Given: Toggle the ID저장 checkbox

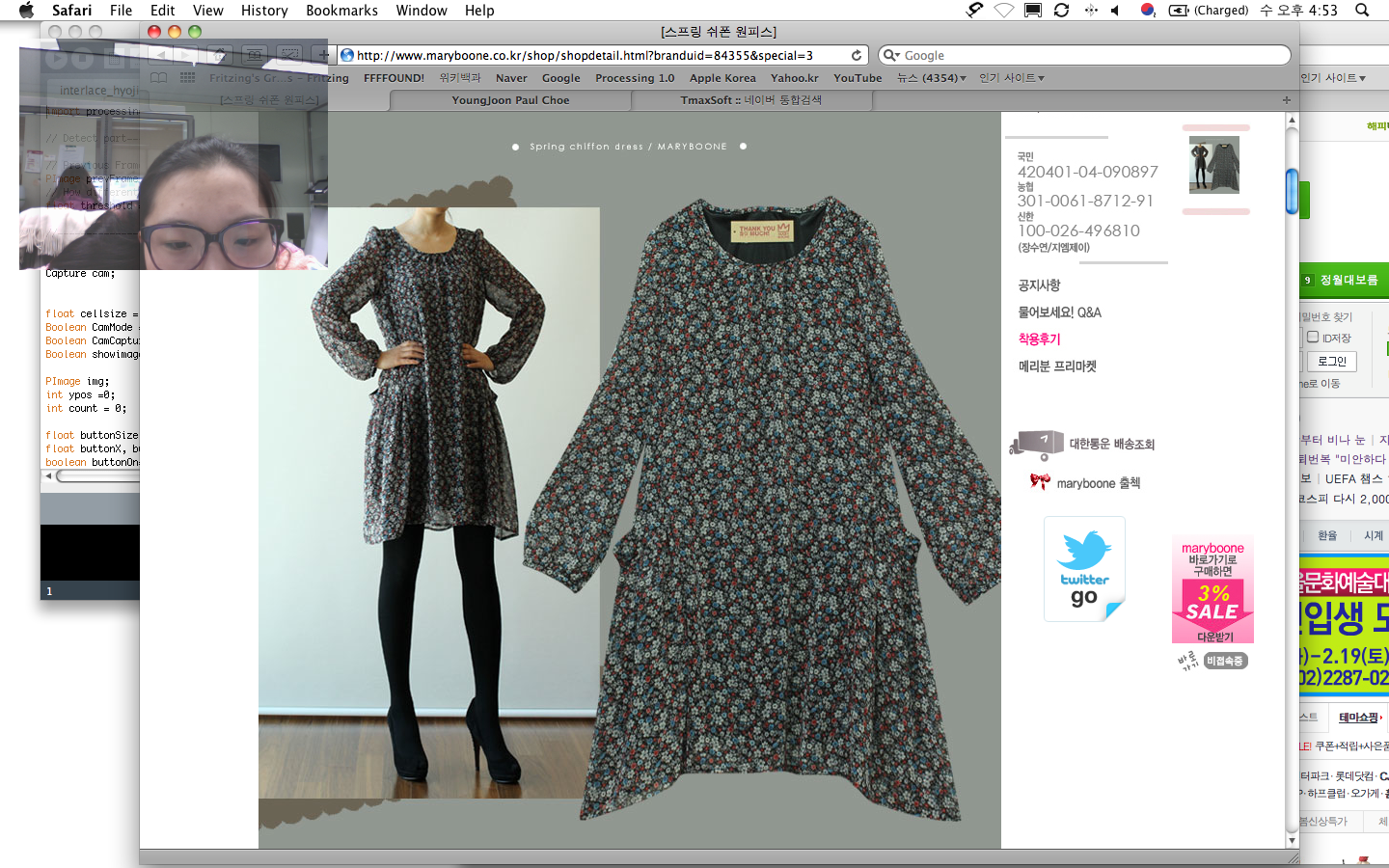Looking at the screenshot, I should (x=1313, y=338).
